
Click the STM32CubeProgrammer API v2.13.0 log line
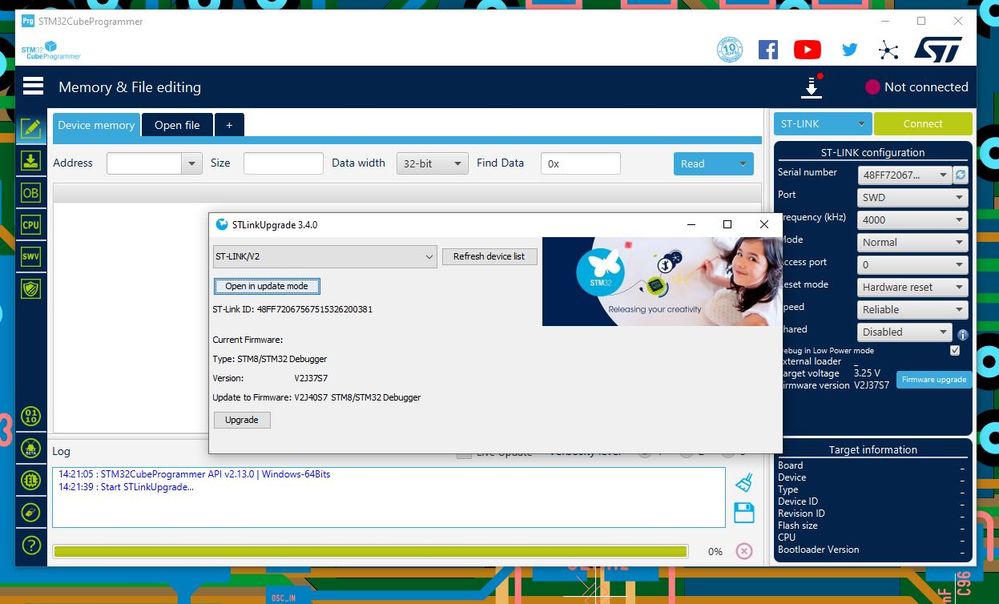[x=194, y=474]
